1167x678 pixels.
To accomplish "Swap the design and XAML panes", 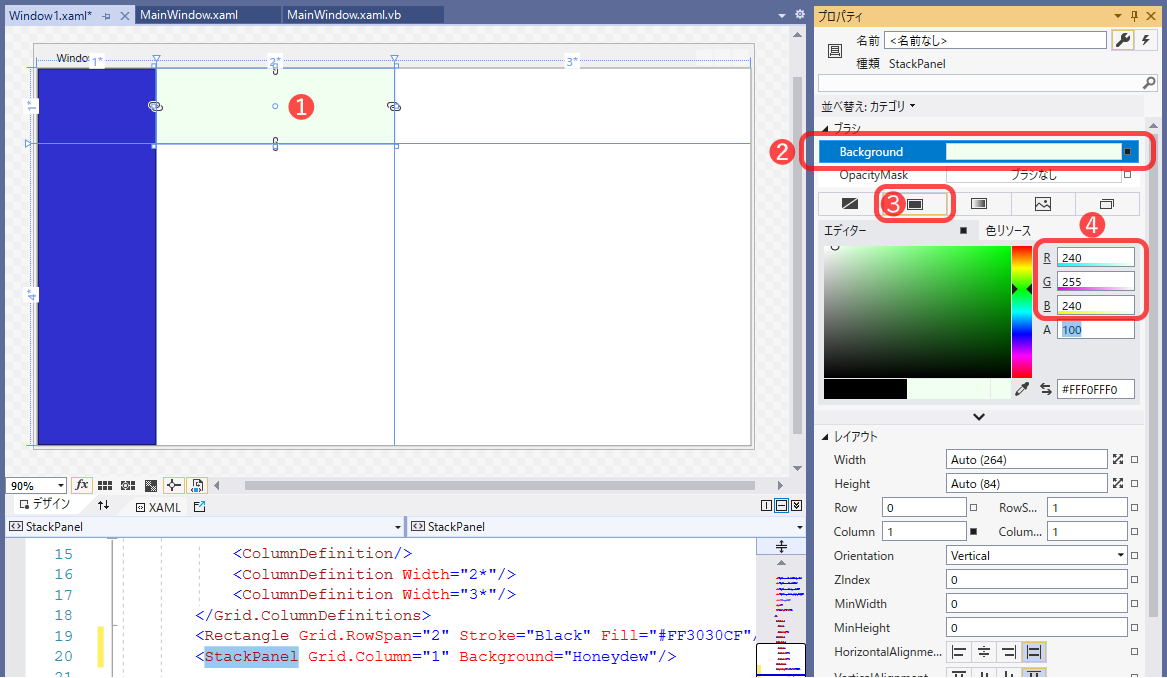I will pos(103,505).
